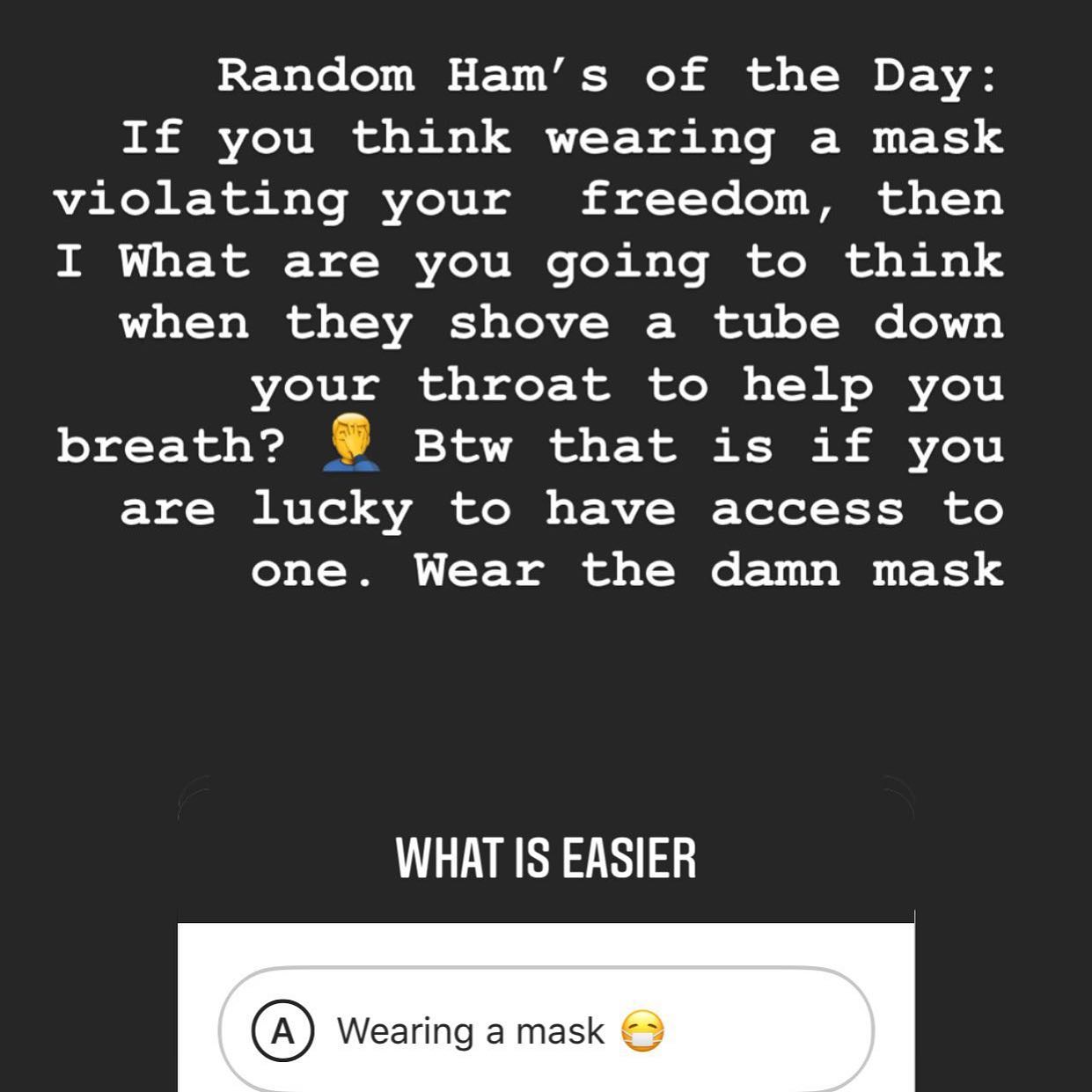Click the word 'breath?' in the story text
Screen dimensions: 1092x1092
click(x=172, y=446)
